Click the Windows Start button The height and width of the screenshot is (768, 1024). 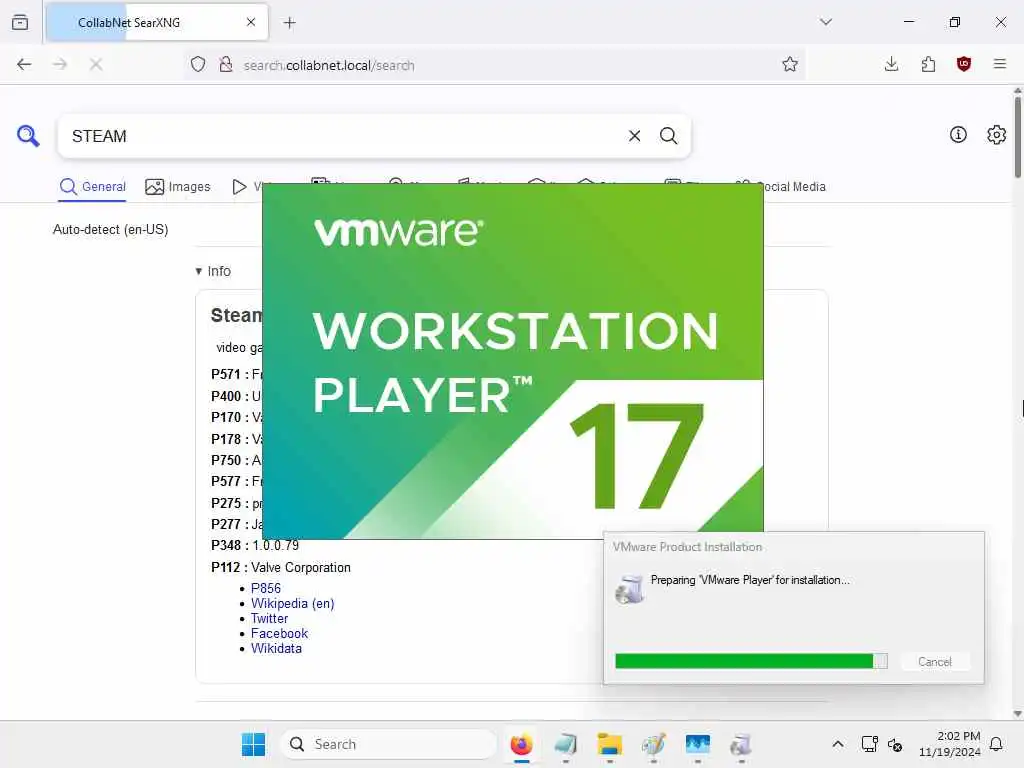point(253,744)
